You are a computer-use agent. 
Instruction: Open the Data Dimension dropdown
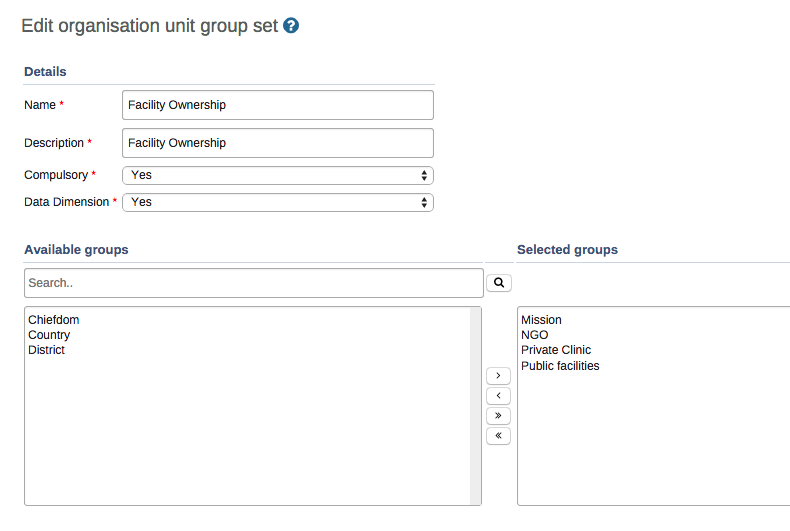pos(278,202)
